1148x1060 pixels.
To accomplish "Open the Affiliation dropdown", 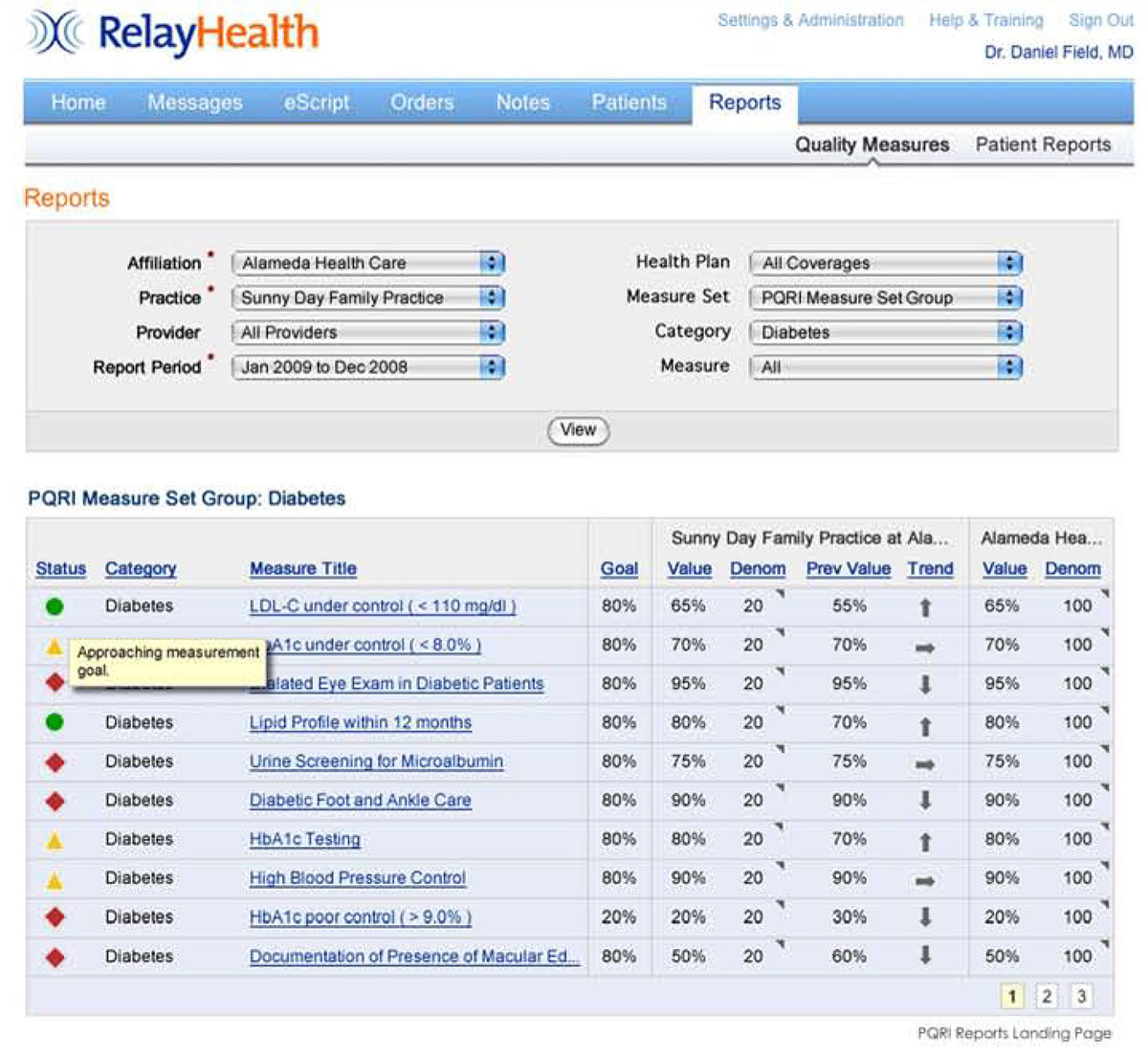I will (368, 263).
